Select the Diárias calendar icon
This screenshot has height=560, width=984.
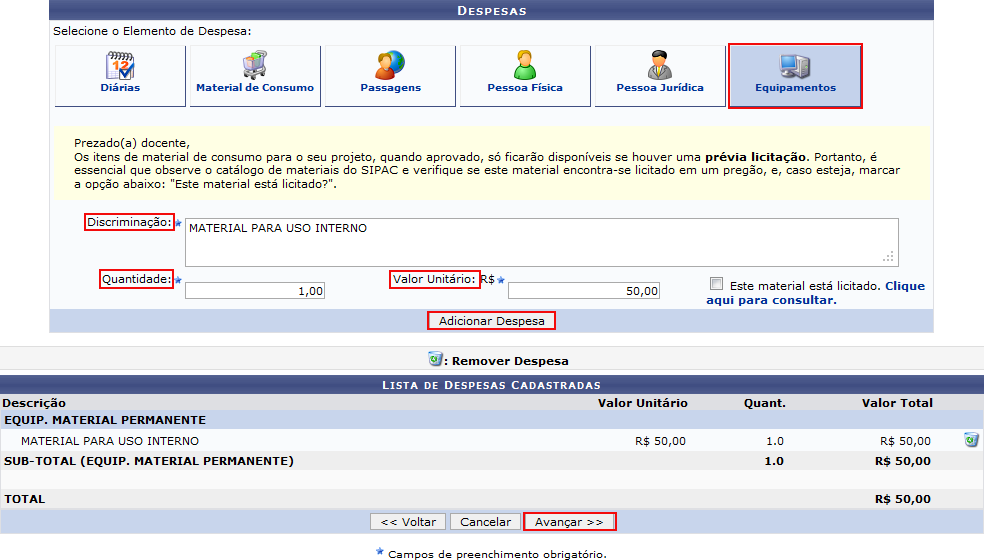click(120, 65)
